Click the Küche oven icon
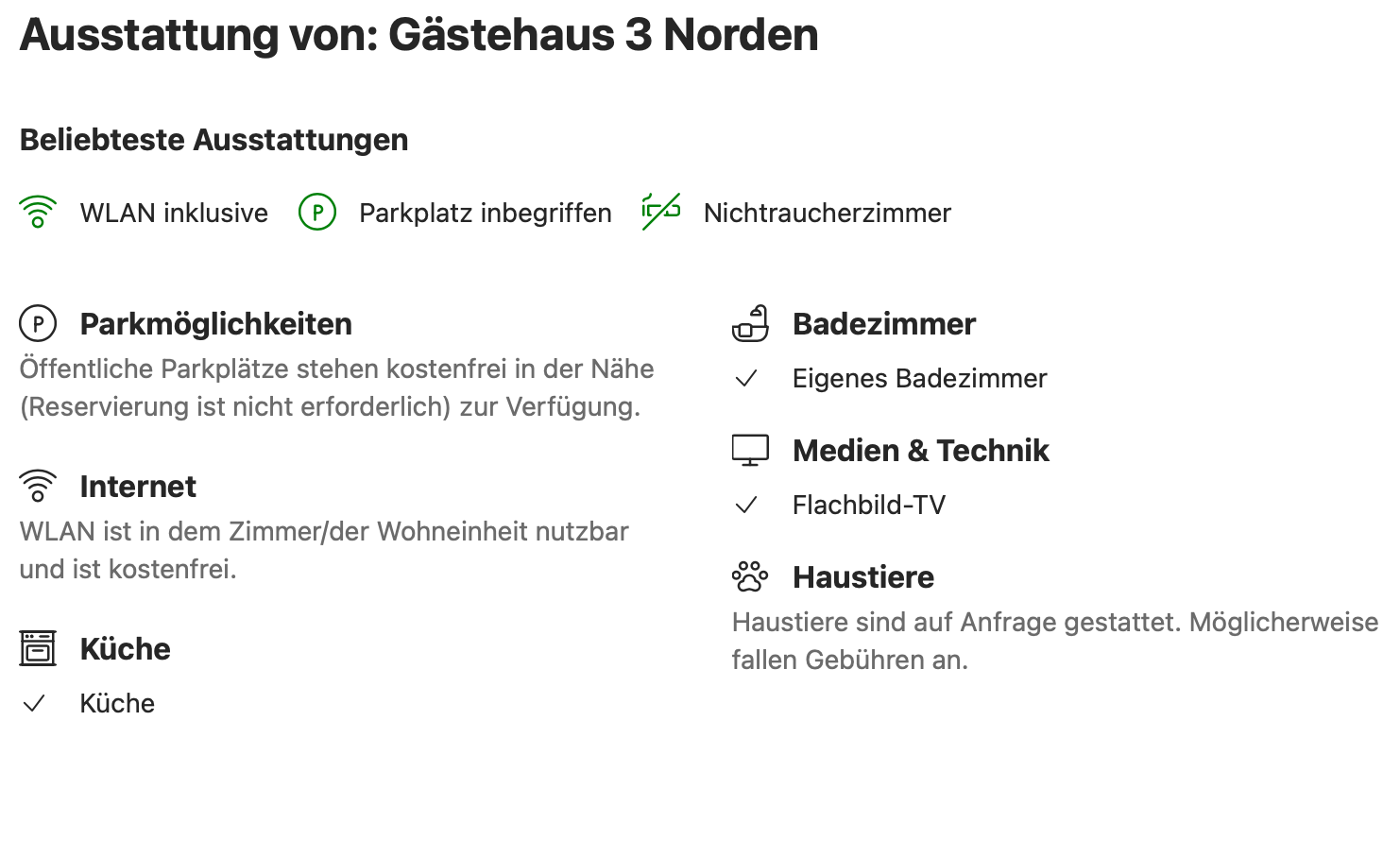 (38, 649)
